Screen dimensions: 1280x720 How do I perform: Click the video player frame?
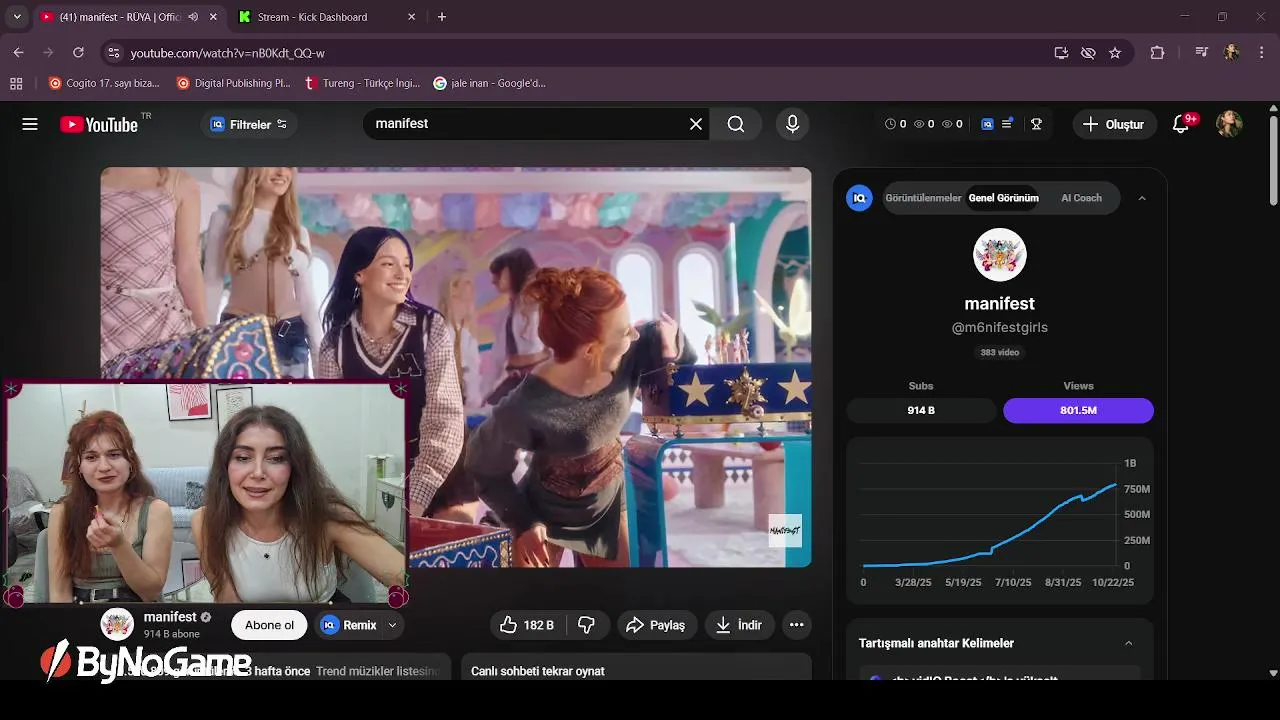click(456, 367)
